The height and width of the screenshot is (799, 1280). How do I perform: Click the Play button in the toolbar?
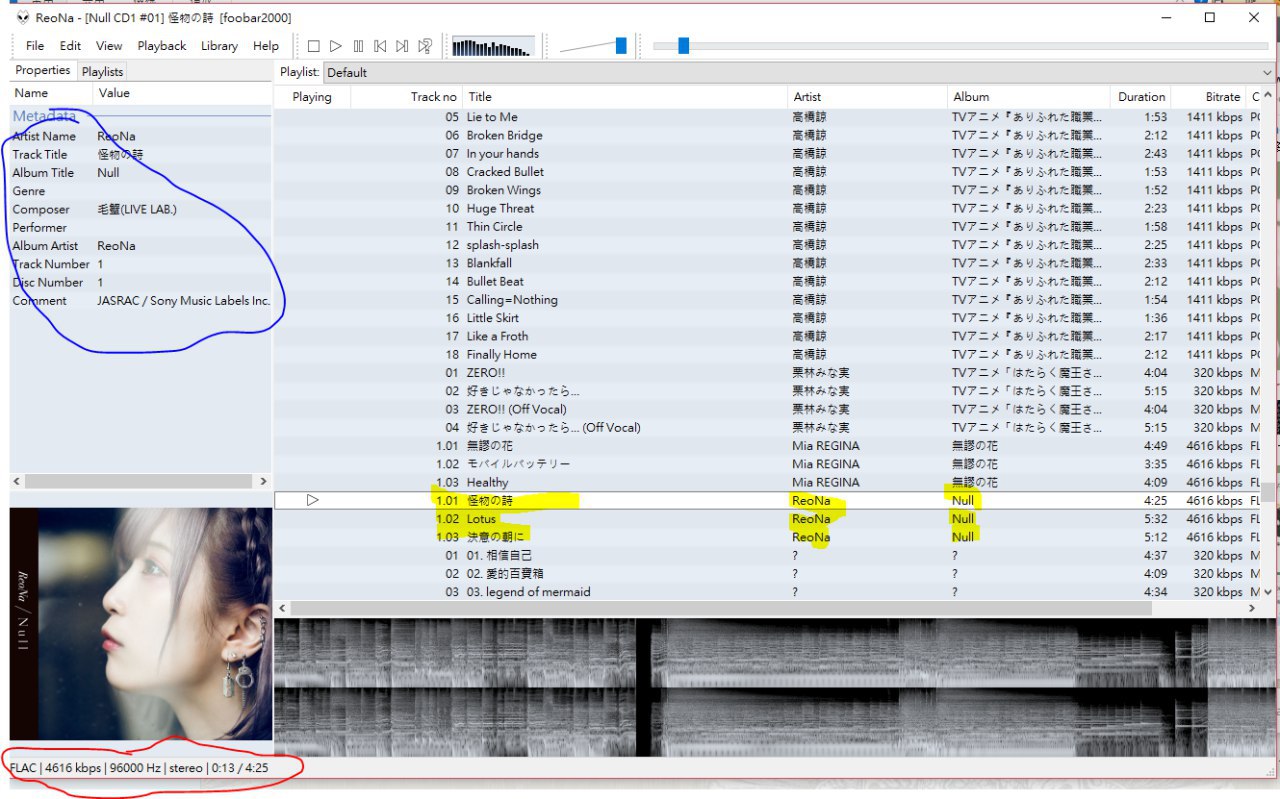click(336, 46)
